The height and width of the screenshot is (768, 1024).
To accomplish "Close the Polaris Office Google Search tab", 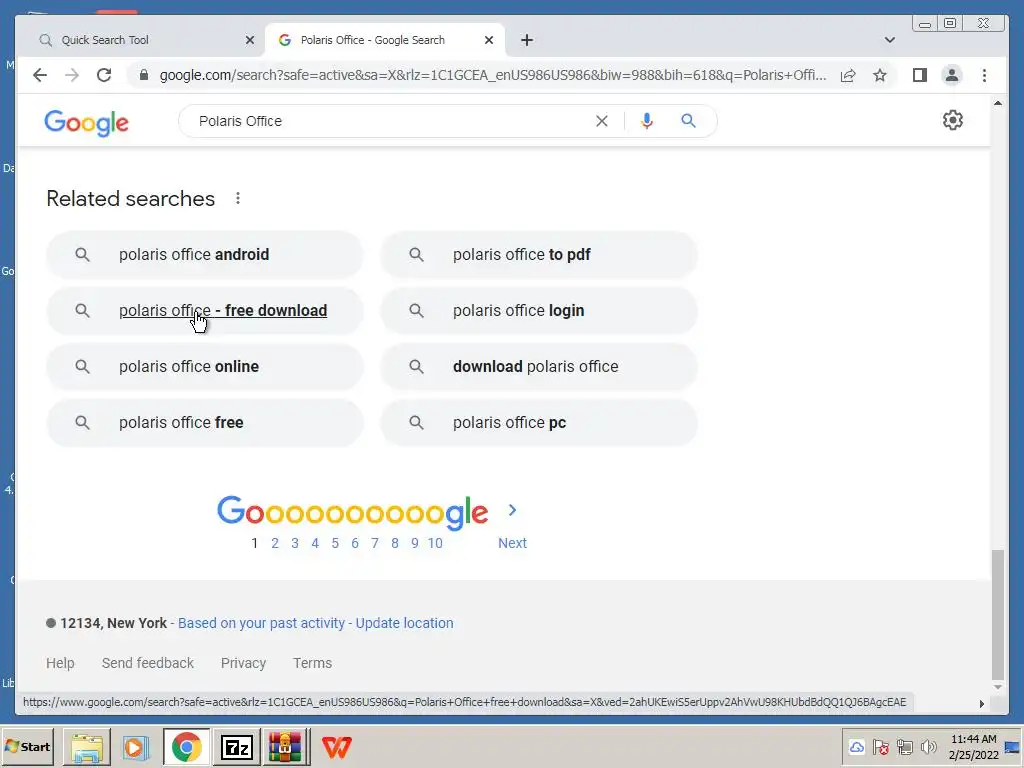I will tap(488, 40).
